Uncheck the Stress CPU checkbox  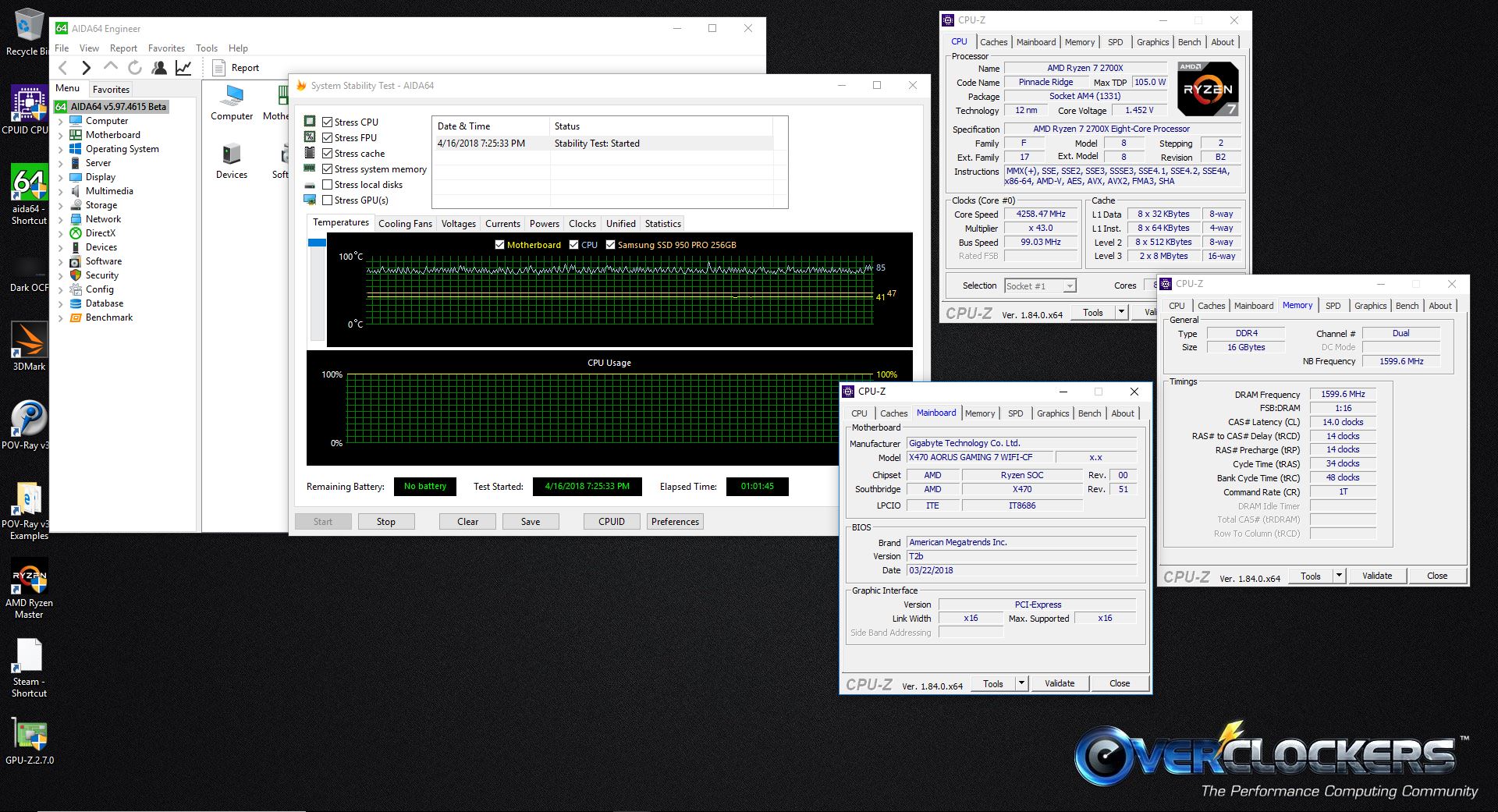point(328,122)
